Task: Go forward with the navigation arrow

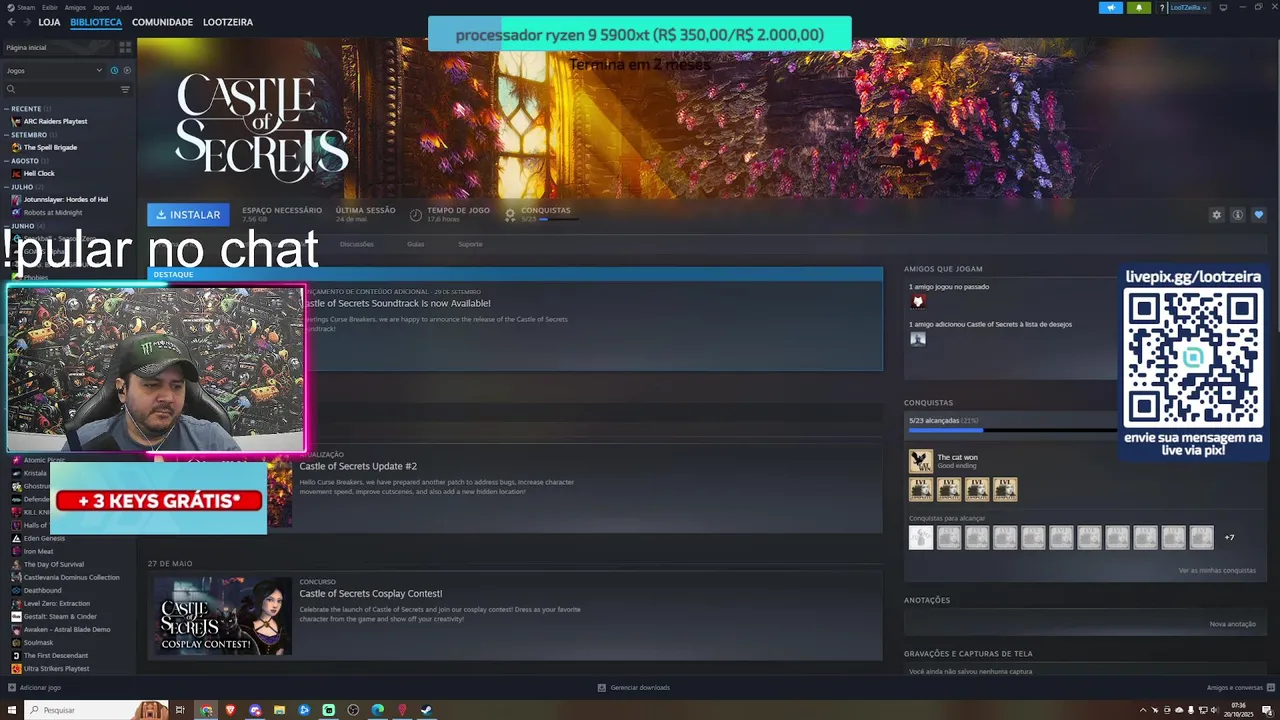Action: (x=26, y=22)
